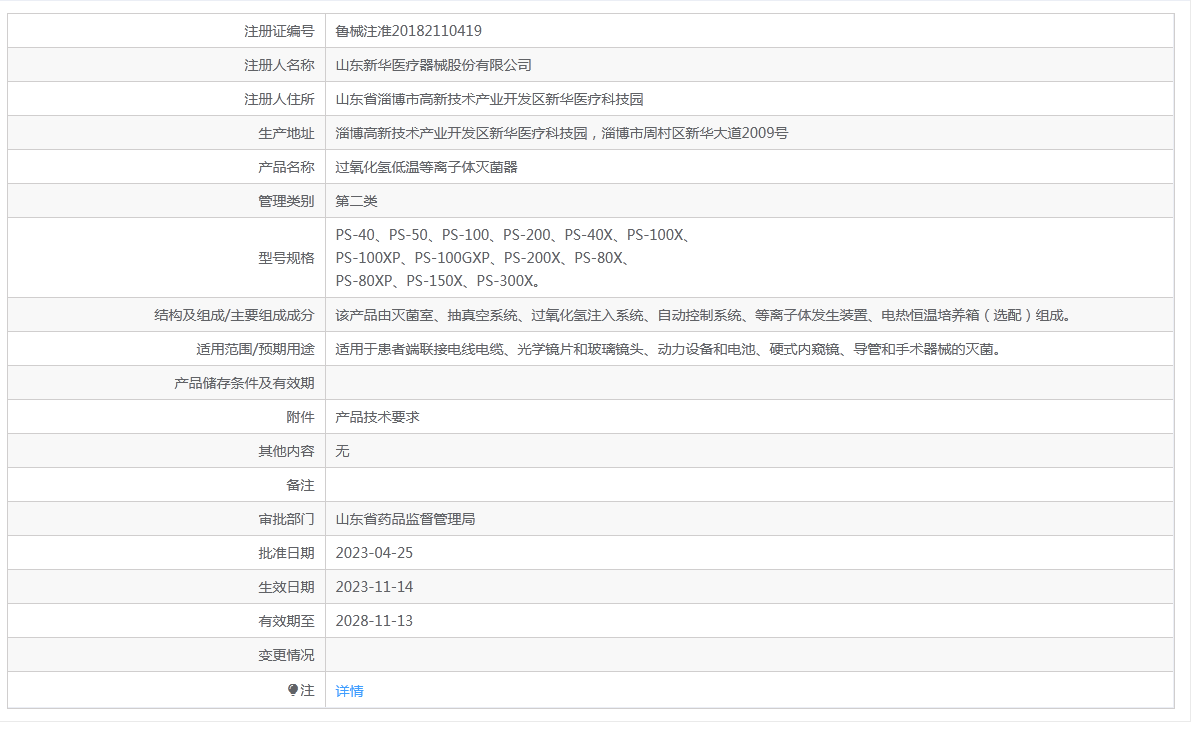
Task: Click the 结构及组成/主要组成成分 label
Action: (234, 315)
